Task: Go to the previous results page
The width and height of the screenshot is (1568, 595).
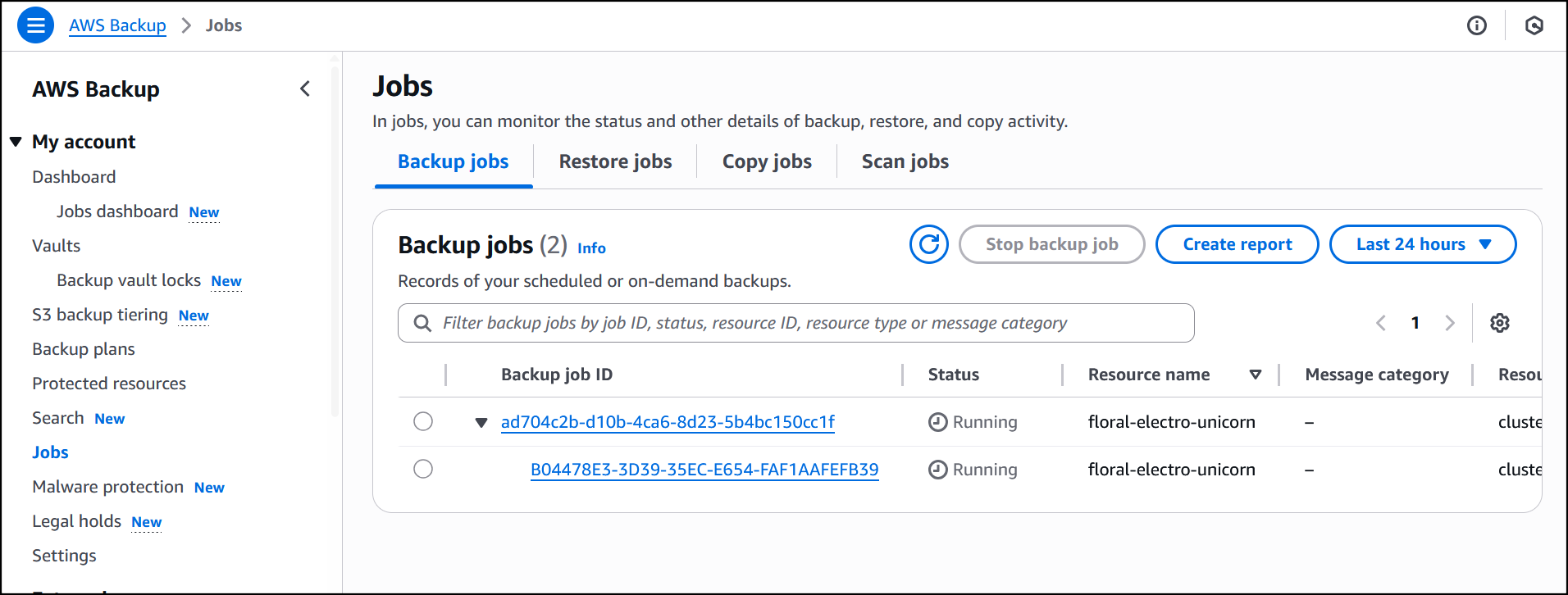Action: (1381, 323)
